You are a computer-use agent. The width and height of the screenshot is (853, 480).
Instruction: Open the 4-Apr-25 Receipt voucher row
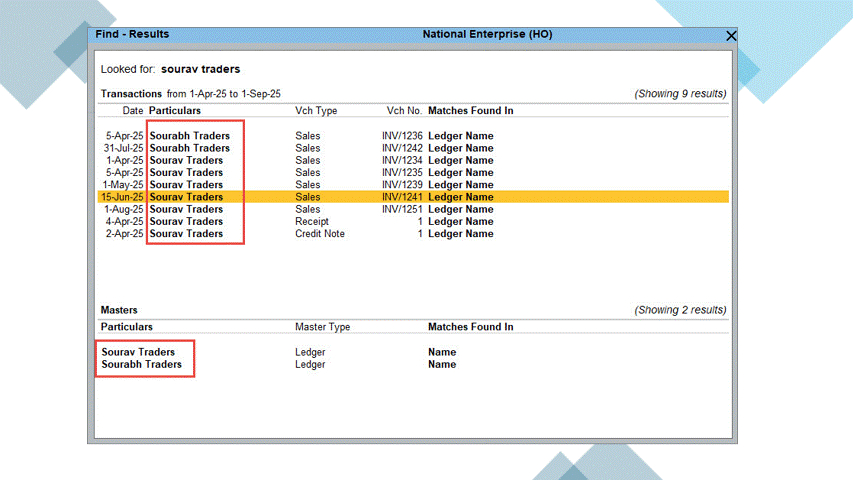click(186, 222)
